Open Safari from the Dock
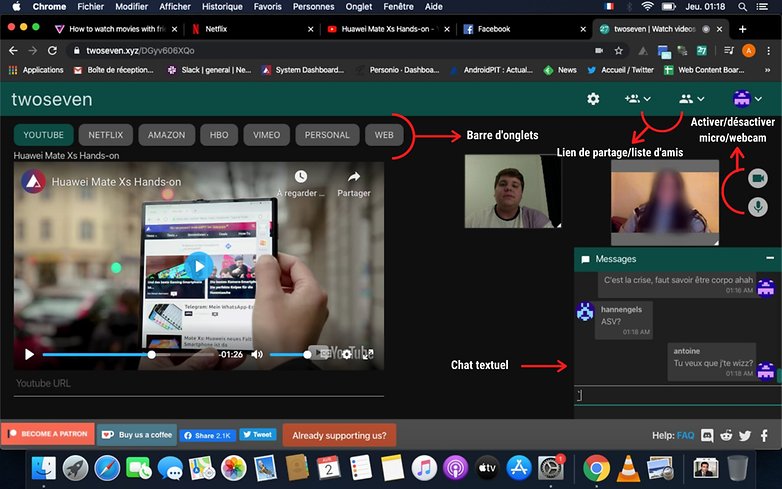The image size is (782, 489). [x=107, y=468]
